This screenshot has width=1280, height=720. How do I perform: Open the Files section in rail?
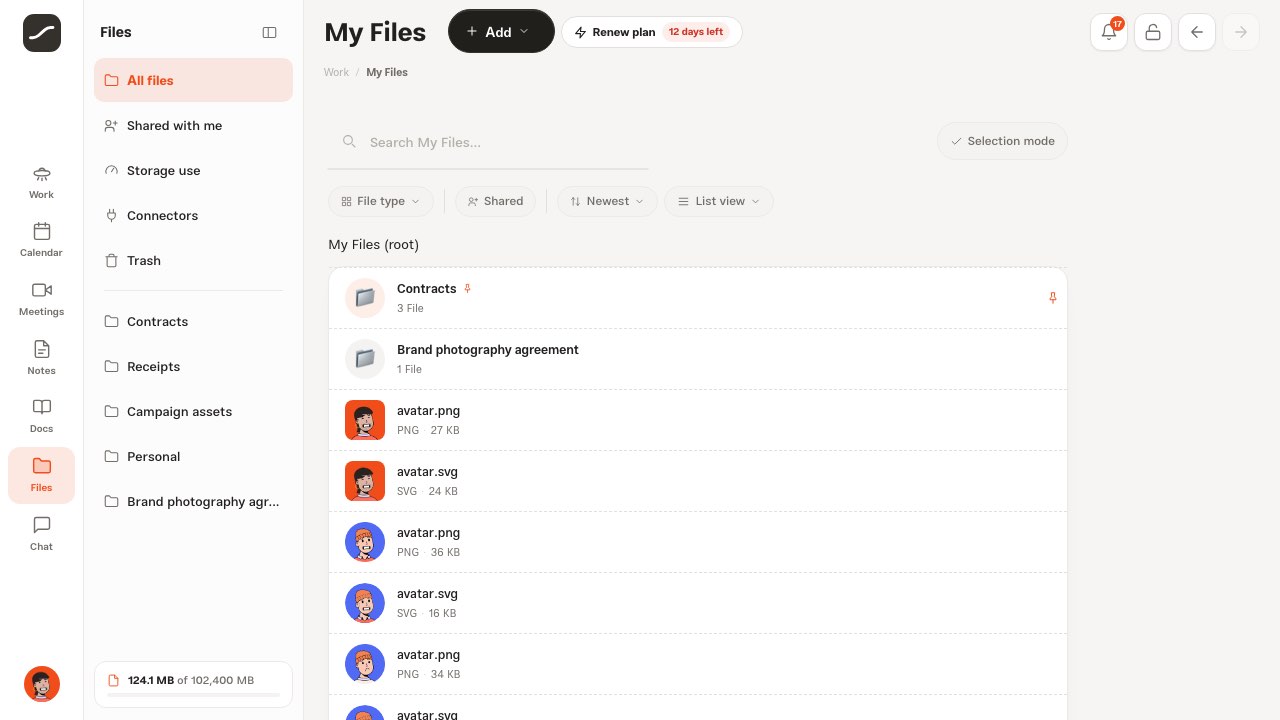point(41,475)
